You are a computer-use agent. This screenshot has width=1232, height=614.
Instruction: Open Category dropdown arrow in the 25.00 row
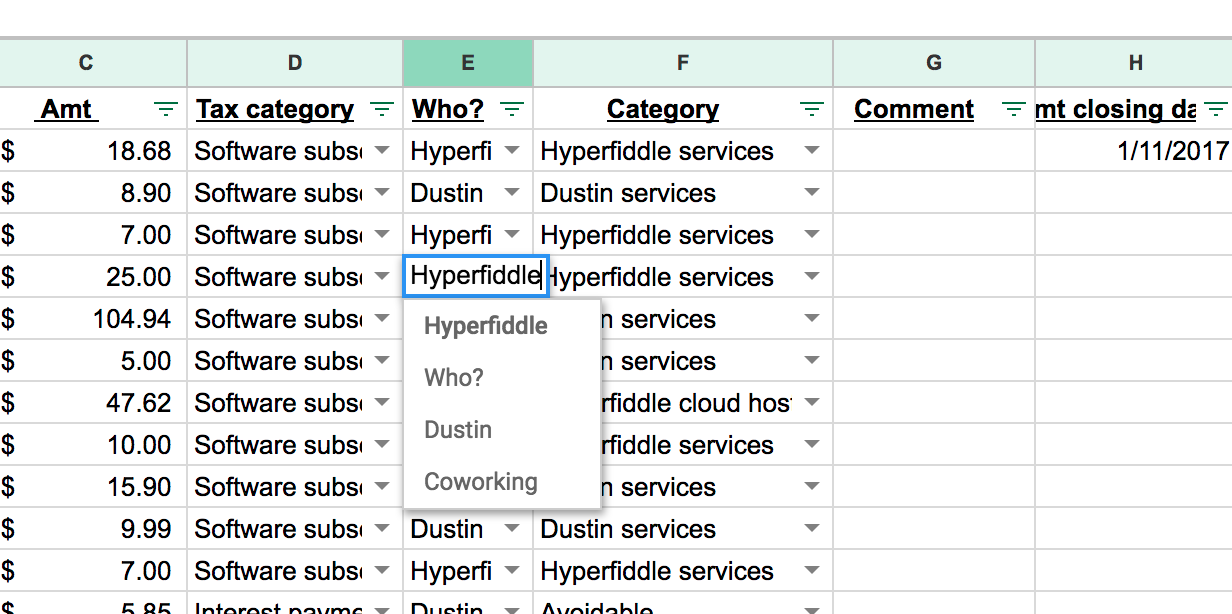click(x=812, y=277)
